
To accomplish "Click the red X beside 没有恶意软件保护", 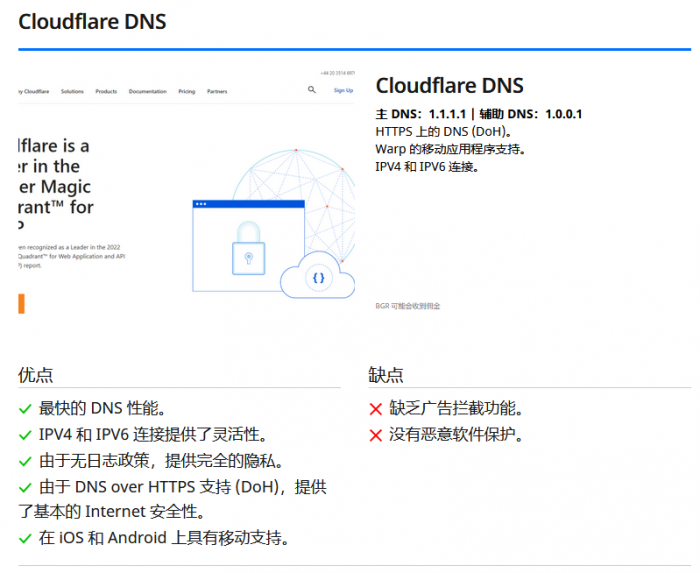I will (376, 435).
